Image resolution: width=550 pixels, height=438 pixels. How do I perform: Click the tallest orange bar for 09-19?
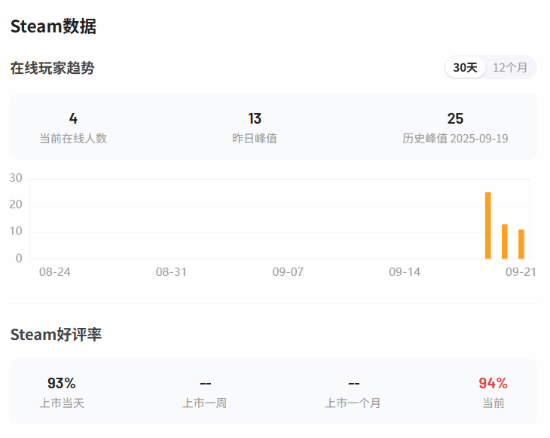(x=488, y=225)
